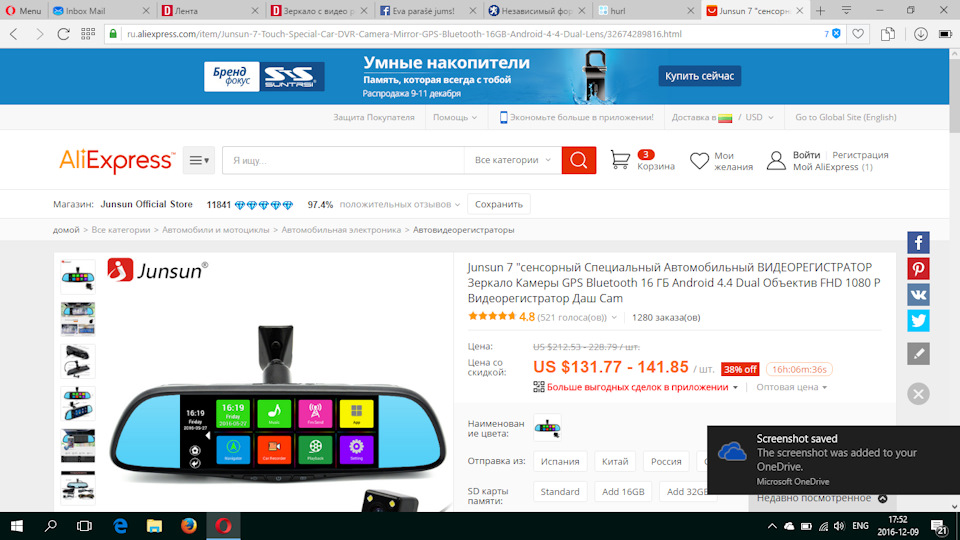
Task: Click the orange search magnifier button
Action: click(x=579, y=160)
